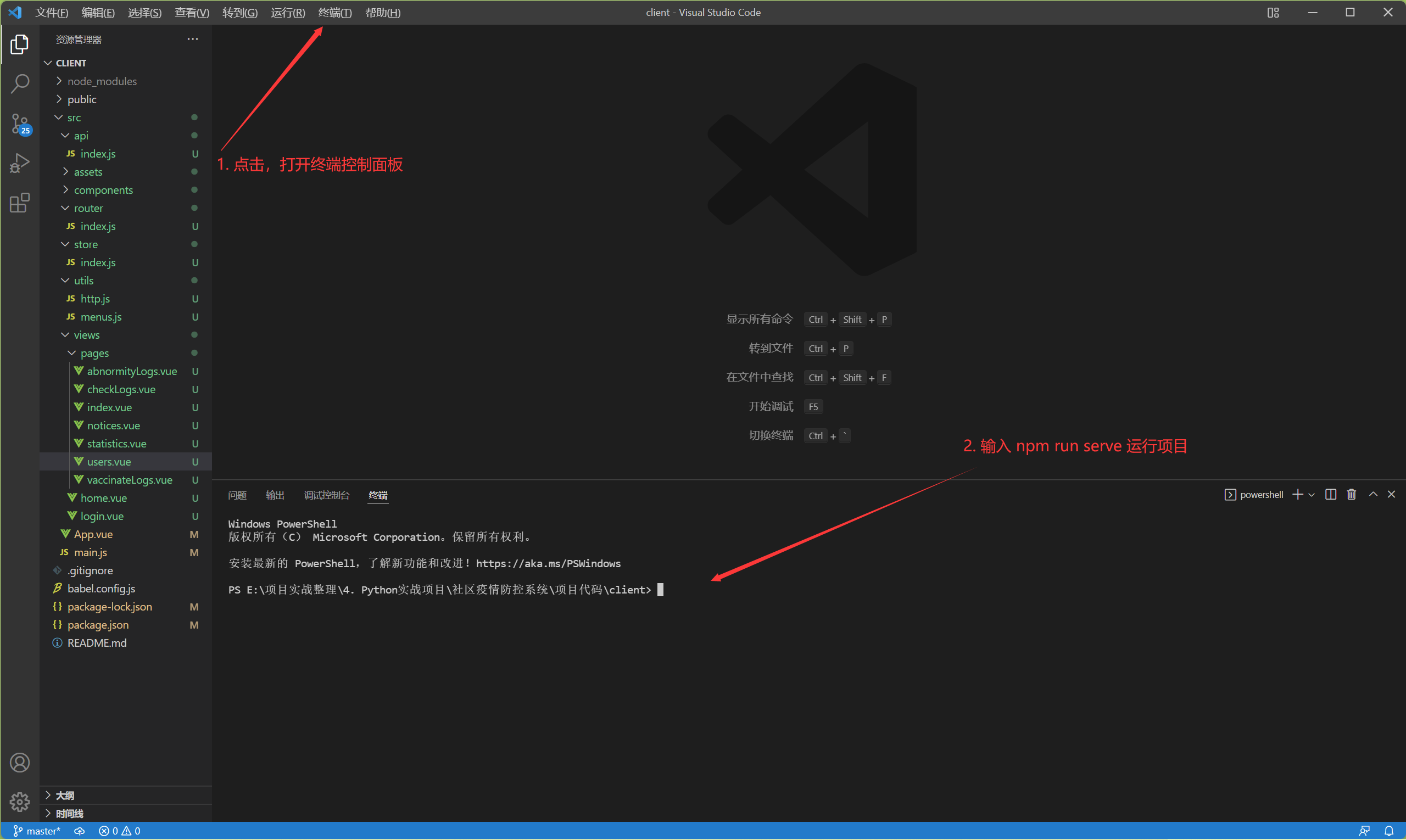Expand the 大纲 outline section
The width and height of the screenshot is (1406, 840).
[65, 795]
